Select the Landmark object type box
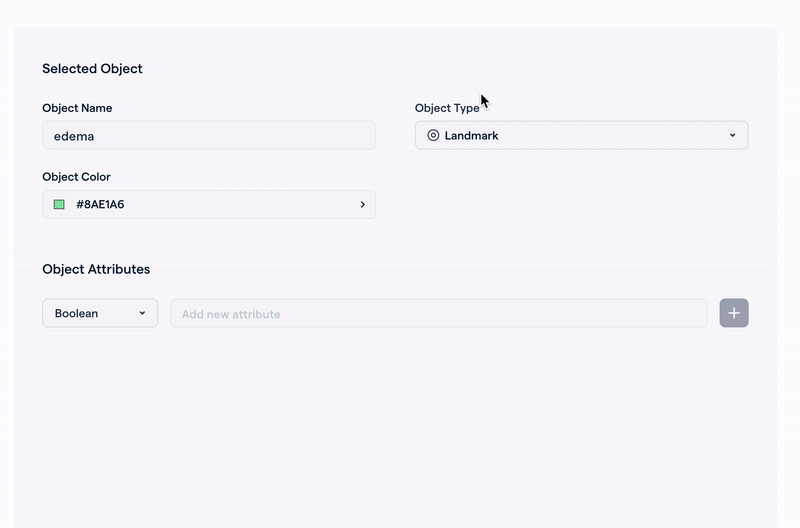The height and width of the screenshot is (528, 800). (582, 135)
